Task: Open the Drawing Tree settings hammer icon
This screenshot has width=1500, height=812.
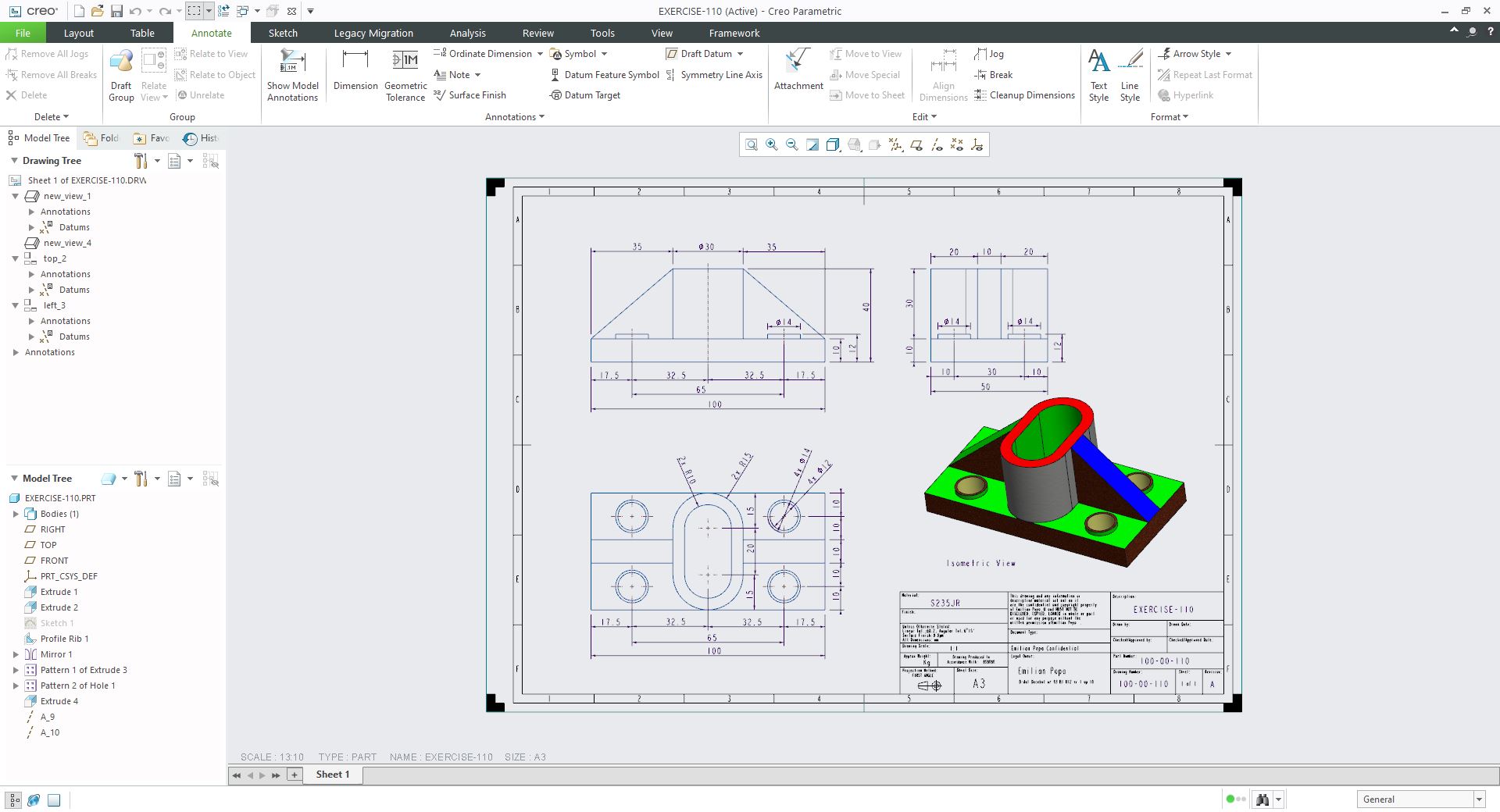Action: 141,161
